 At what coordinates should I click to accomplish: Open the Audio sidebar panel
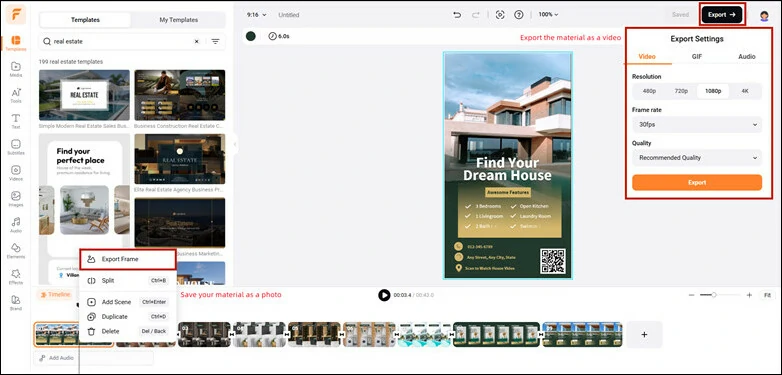click(x=16, y=225)
